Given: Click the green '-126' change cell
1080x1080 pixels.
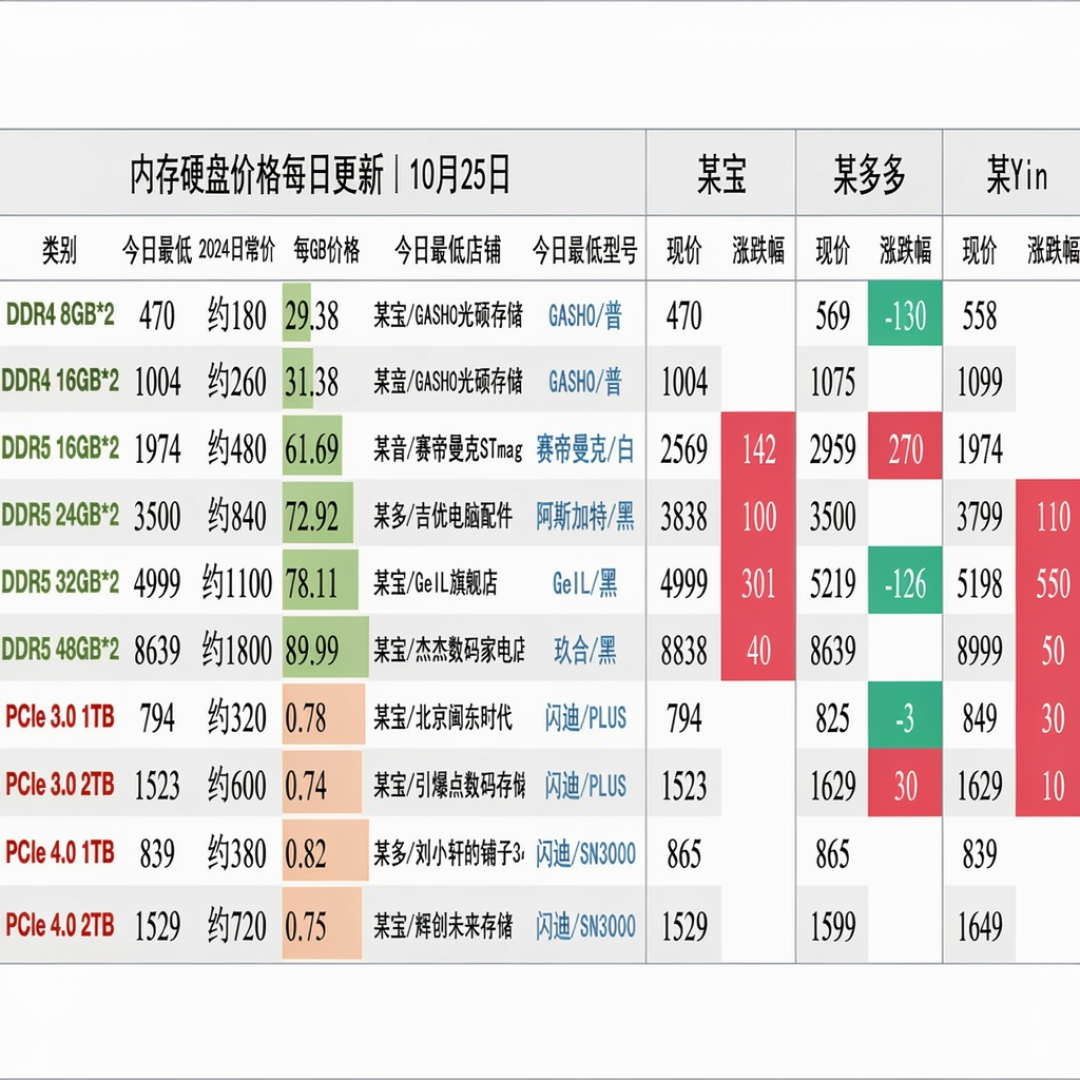Looking at the screenshot, I should (x=905, y=580).
